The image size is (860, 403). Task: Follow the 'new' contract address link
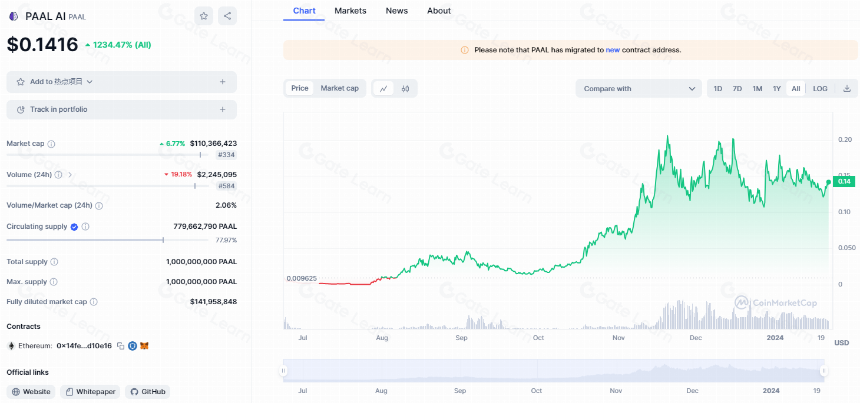(x=613, y=50)
